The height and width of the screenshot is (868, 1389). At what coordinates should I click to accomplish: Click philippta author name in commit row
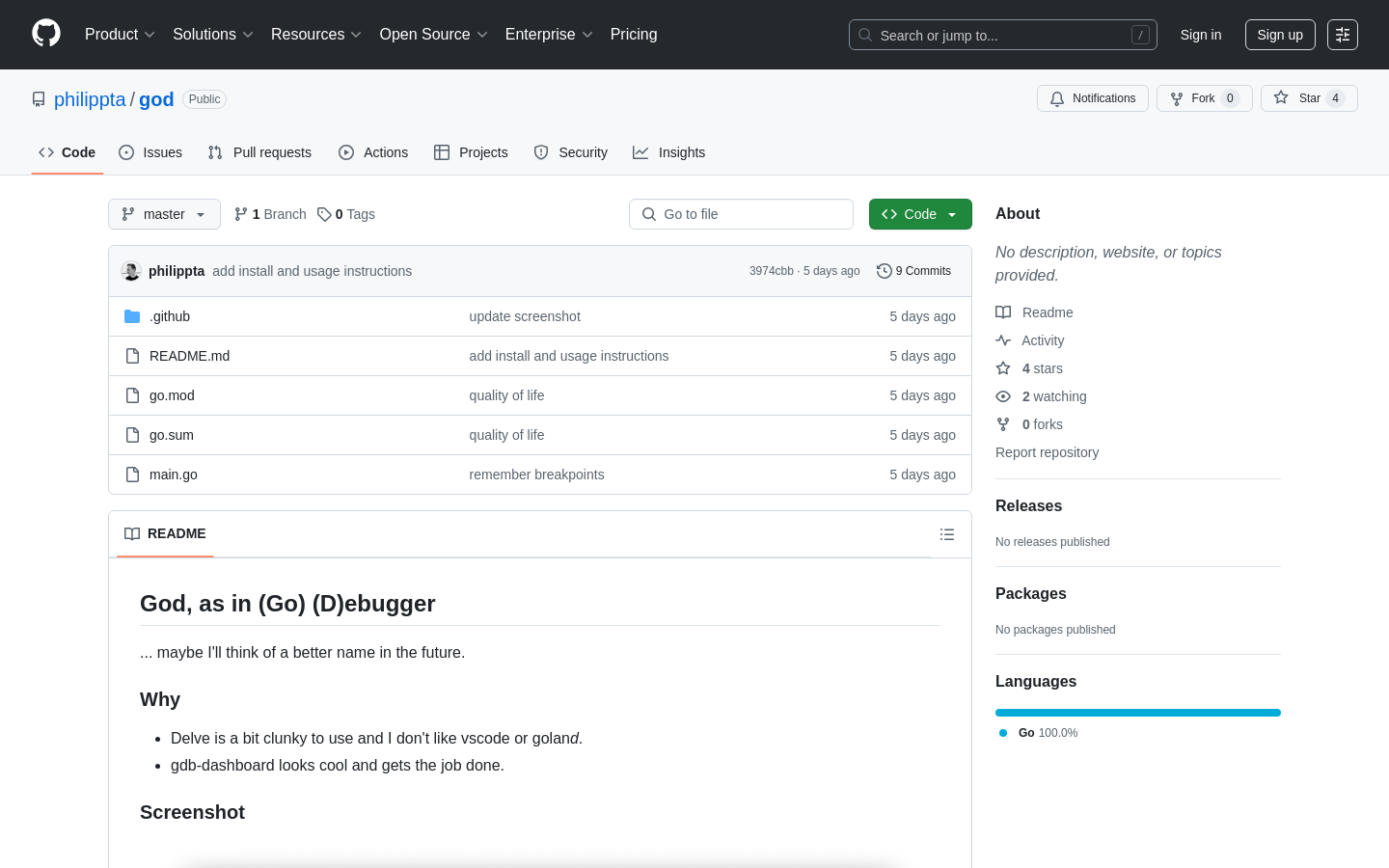(177, 271)
